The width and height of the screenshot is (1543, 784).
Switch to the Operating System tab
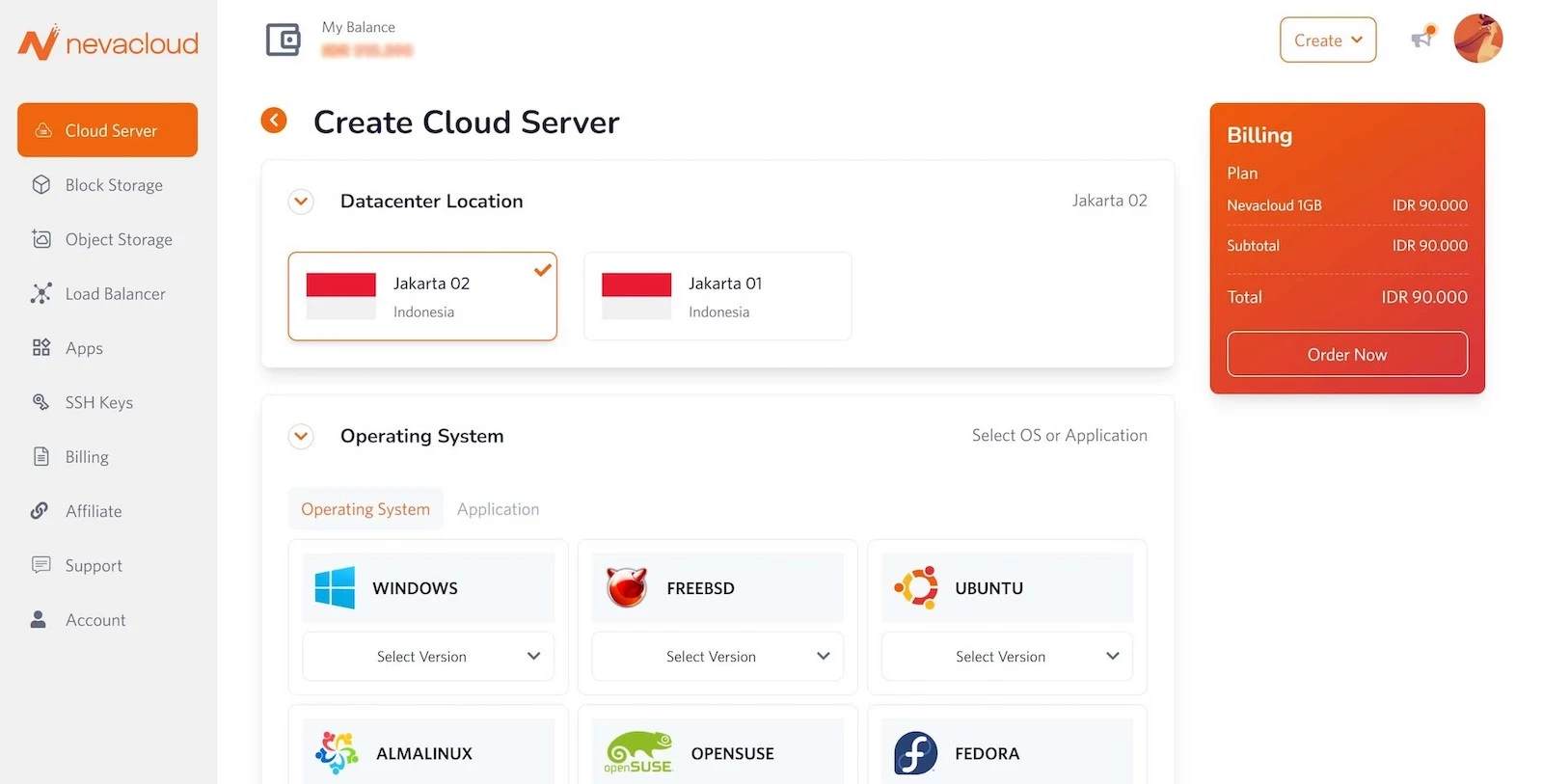(x=365, y=508)
